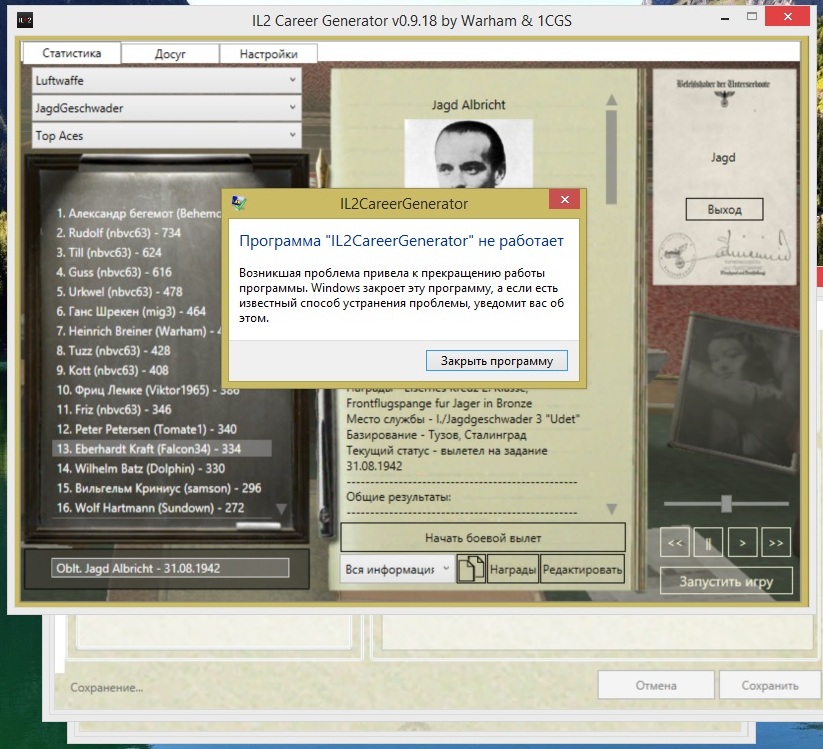Viewport: 823px width, 749px height.
Task: Click the IL2 app icon in title bar
Action: pos(25,20)
